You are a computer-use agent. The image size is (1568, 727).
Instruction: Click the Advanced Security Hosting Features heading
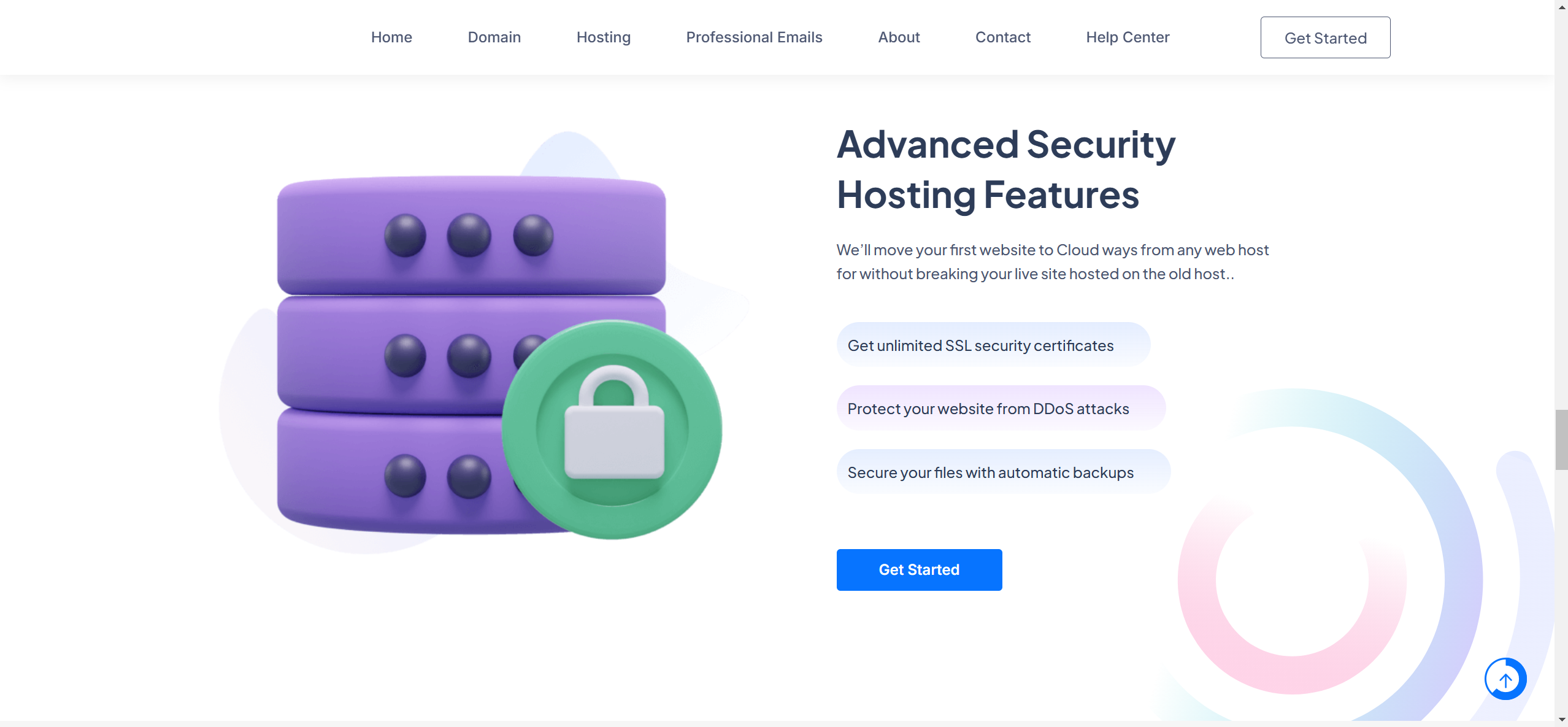pos(1006,169)
